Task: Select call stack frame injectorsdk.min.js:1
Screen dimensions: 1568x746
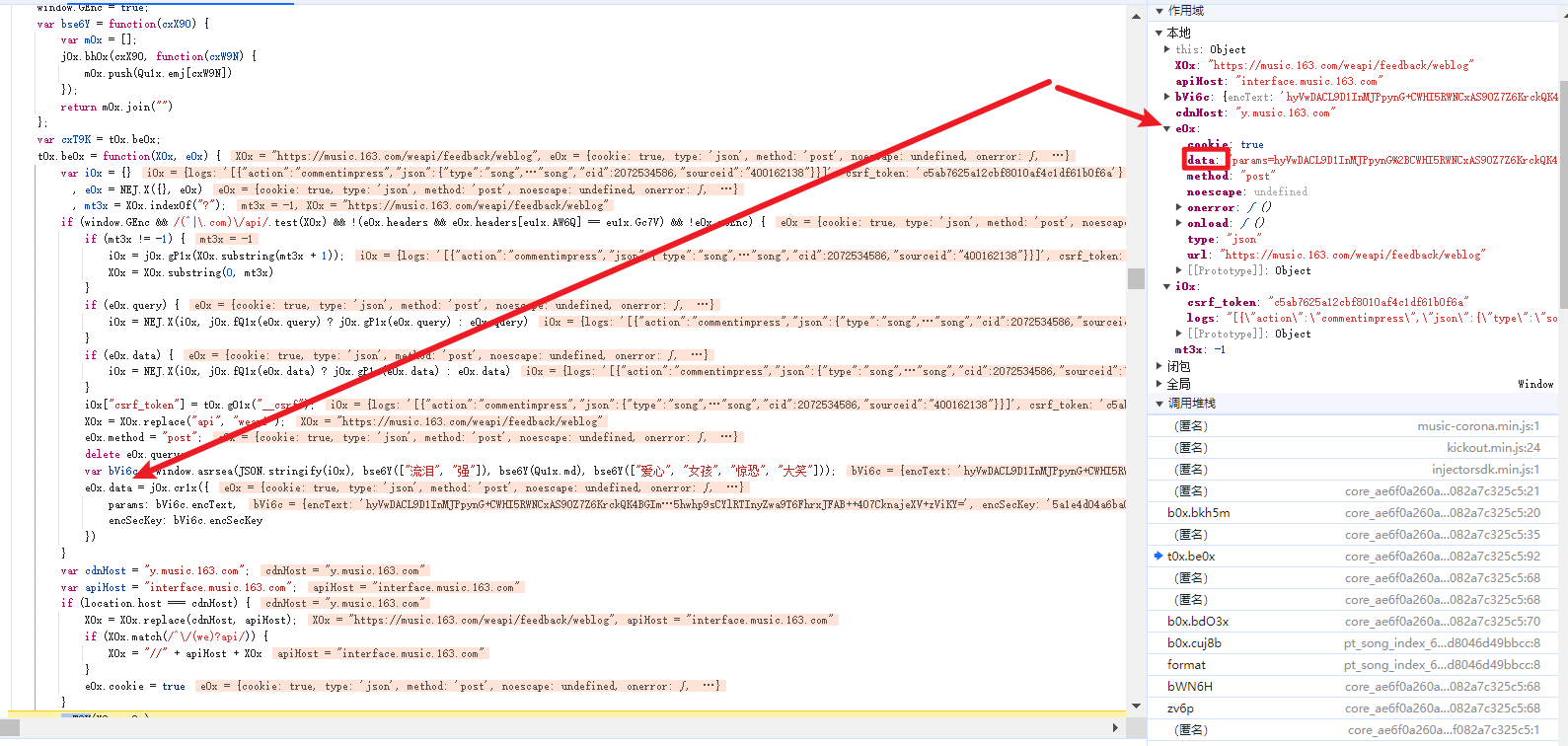Action: (1354, 470)
